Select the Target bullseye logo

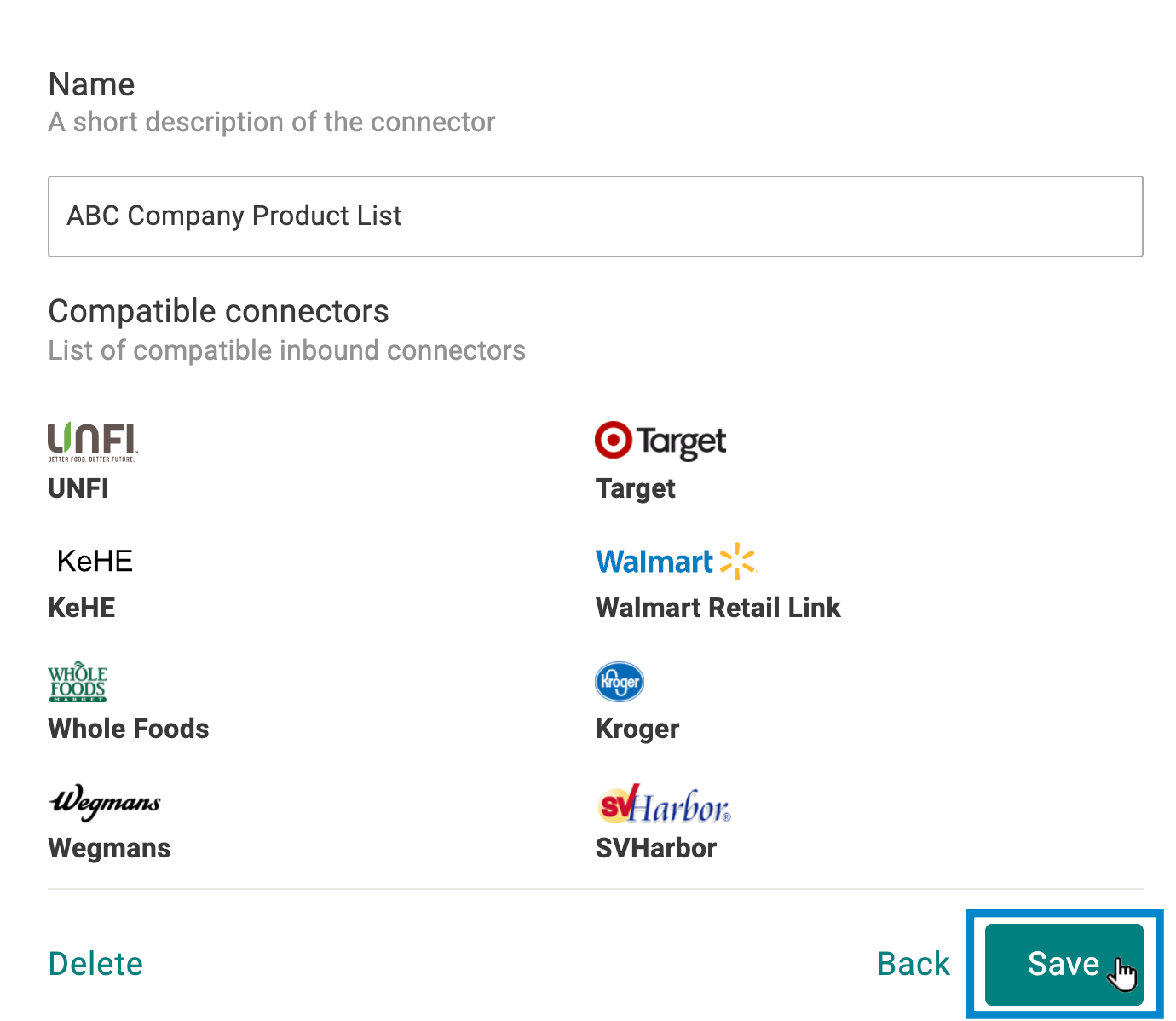[660, 441]
